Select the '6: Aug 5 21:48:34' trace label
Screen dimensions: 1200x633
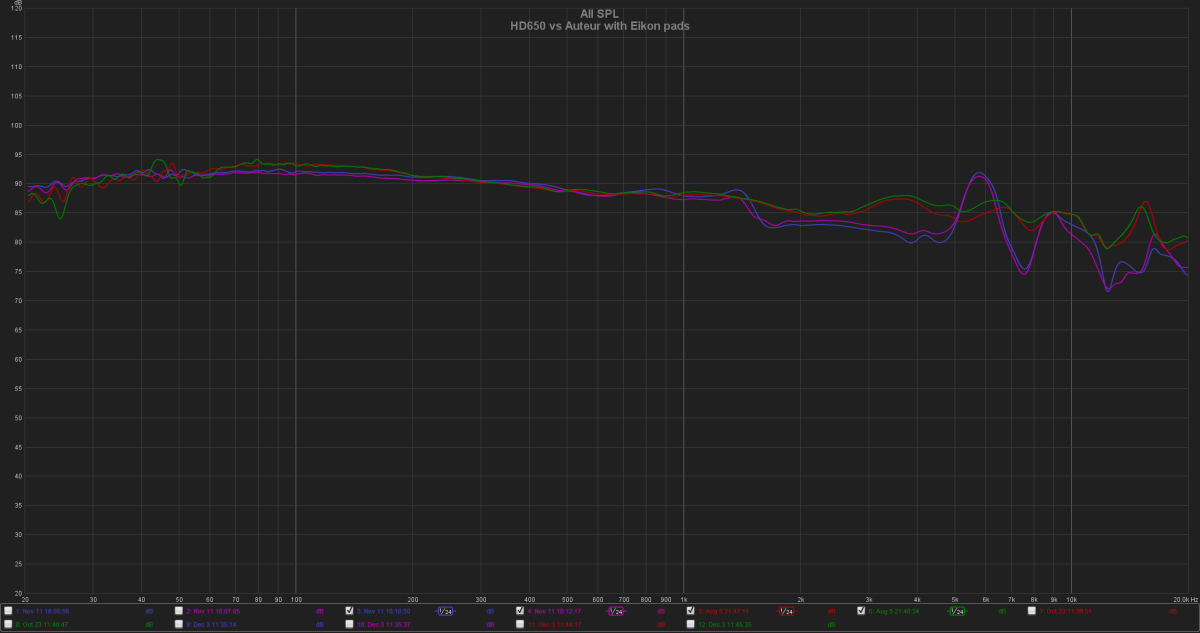(x=893, y=611)
